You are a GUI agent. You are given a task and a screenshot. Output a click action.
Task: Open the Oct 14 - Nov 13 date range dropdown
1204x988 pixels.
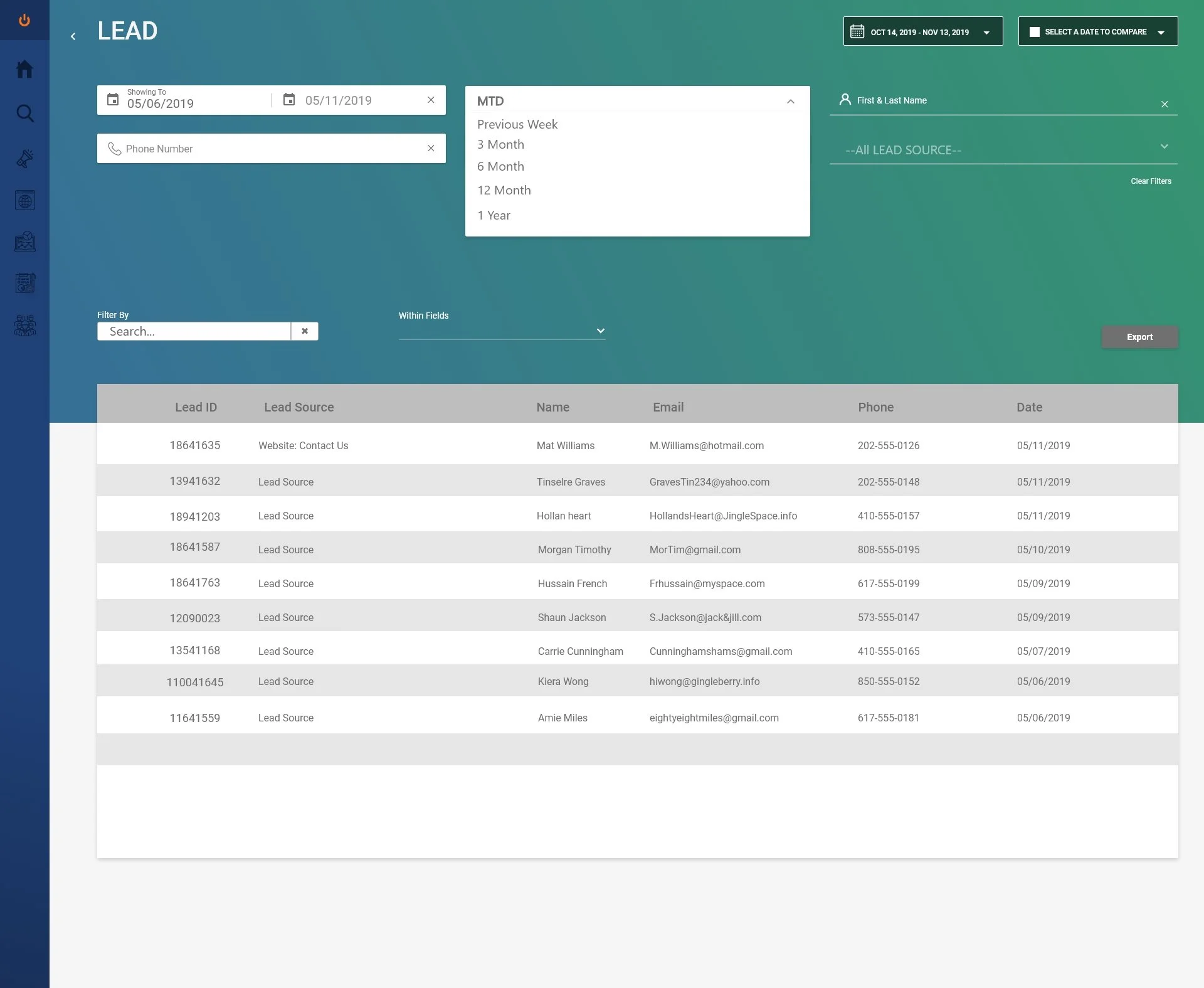point(922,32)
